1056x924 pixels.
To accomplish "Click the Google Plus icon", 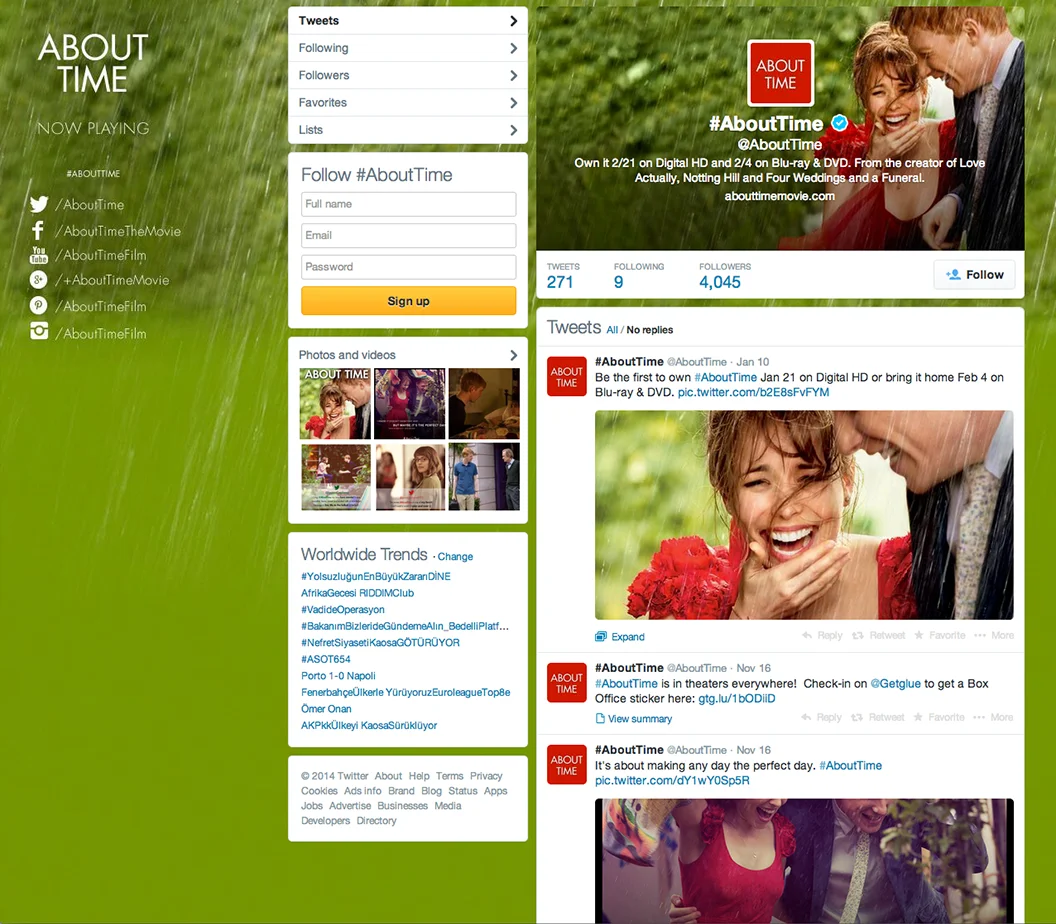I will click(38, 279).
